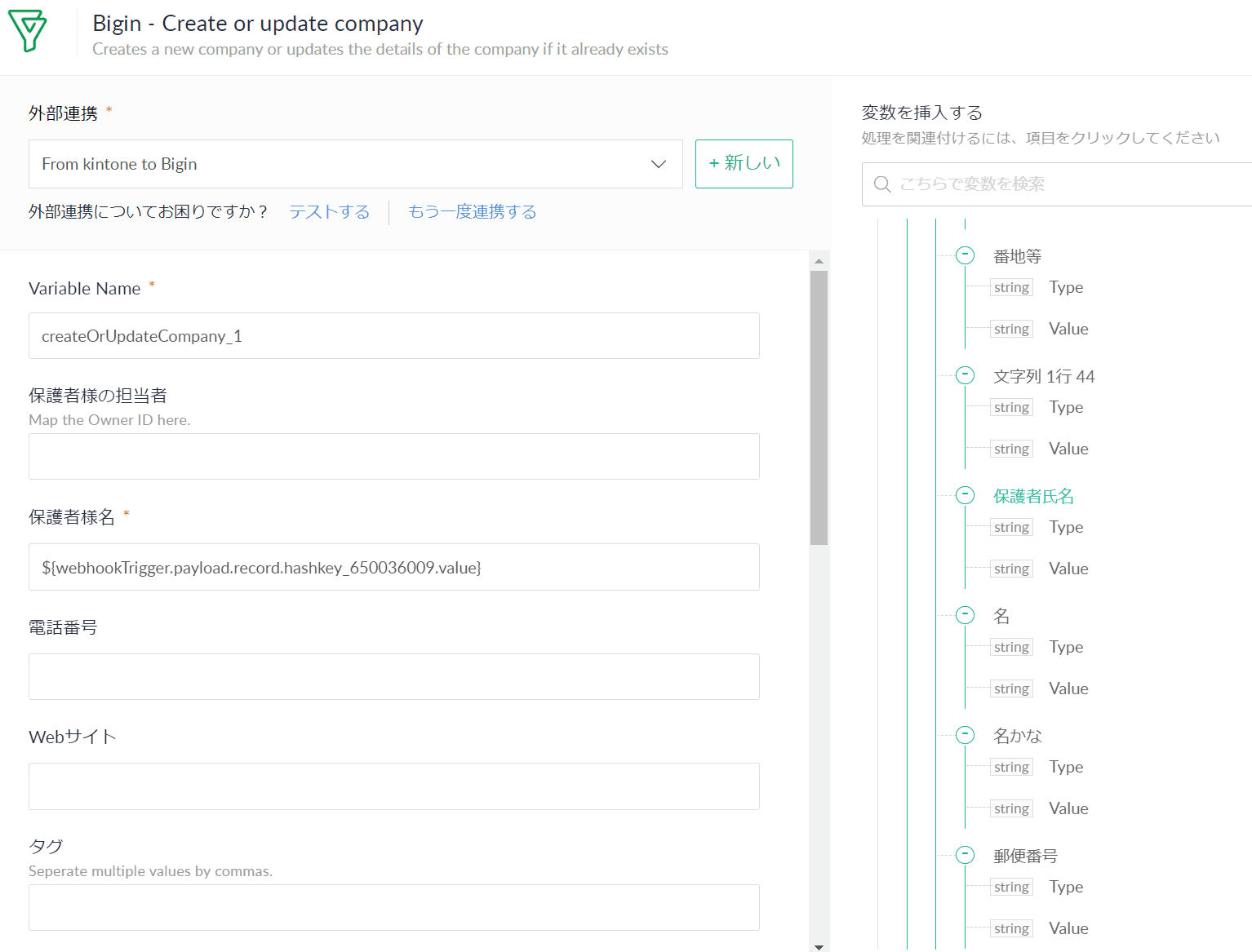The width and height of the screenshot is (1252, 952).
Task: Collapse the 郵便番号 tree node
Action: pyautogui.click(x=965, y=855)
